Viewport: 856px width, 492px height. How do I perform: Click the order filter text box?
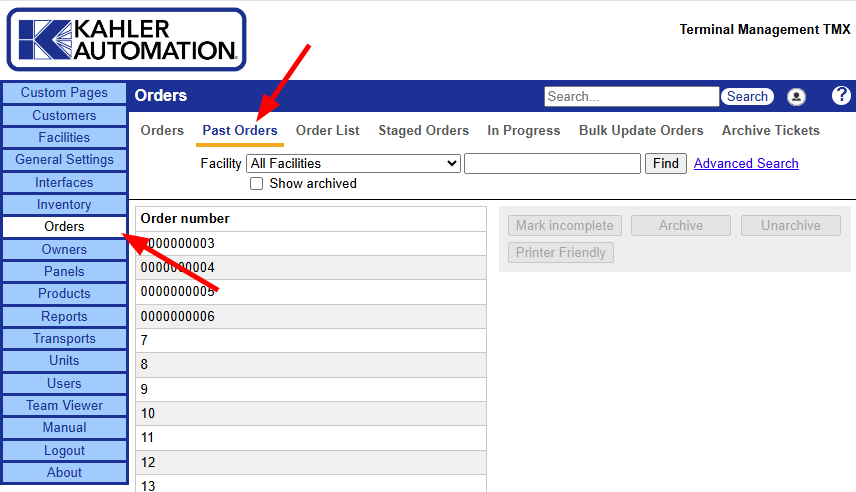click(x=552, y=163)
